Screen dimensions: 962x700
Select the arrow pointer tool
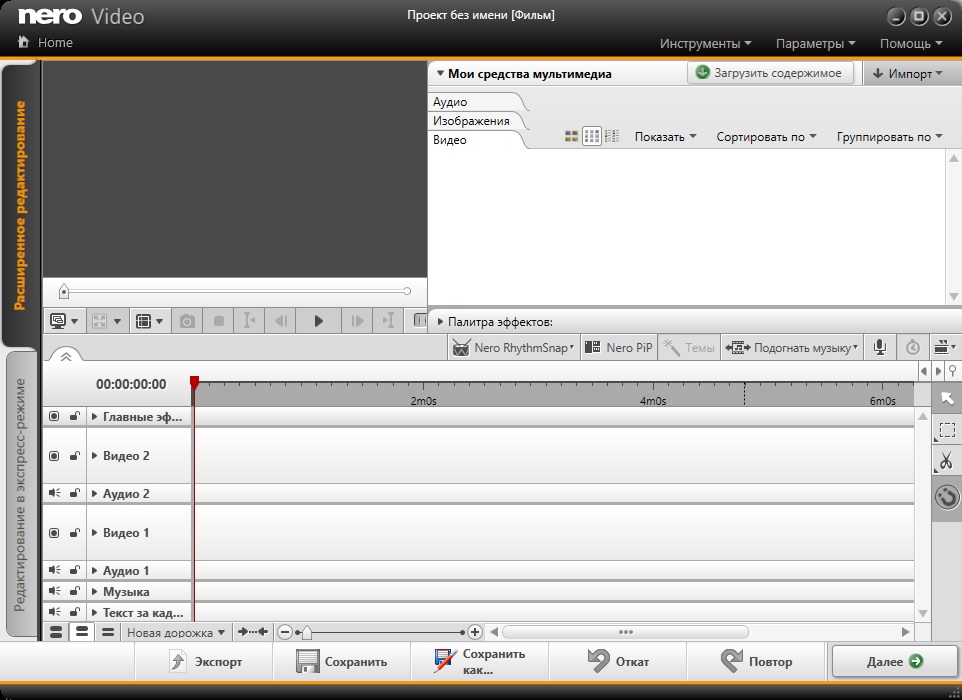pos(947,399)
